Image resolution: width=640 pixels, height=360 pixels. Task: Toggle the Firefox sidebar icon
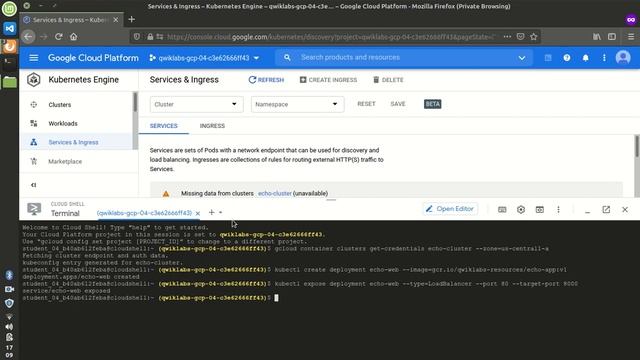click(x=612, y=37)
